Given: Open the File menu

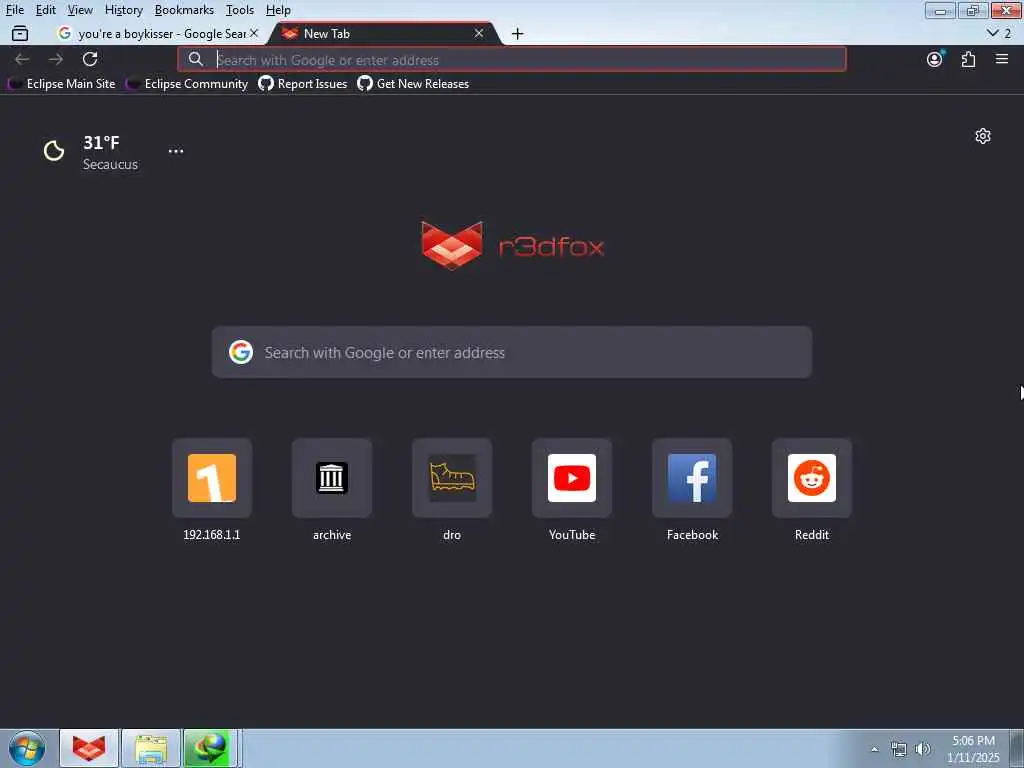Looking at the screenshot, I should [14, 10].
